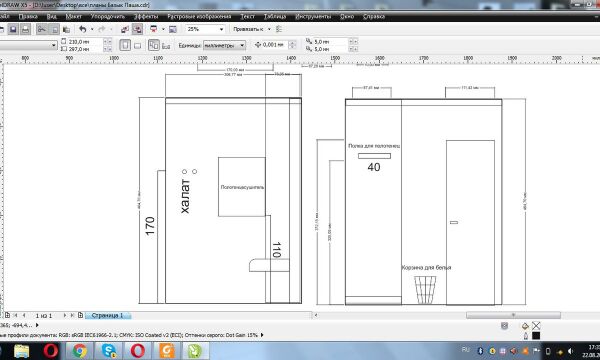This screenshot has height=360, width=600.
Task: Click the Print icon in the toolbar
Action: click(x=25, y=29)
